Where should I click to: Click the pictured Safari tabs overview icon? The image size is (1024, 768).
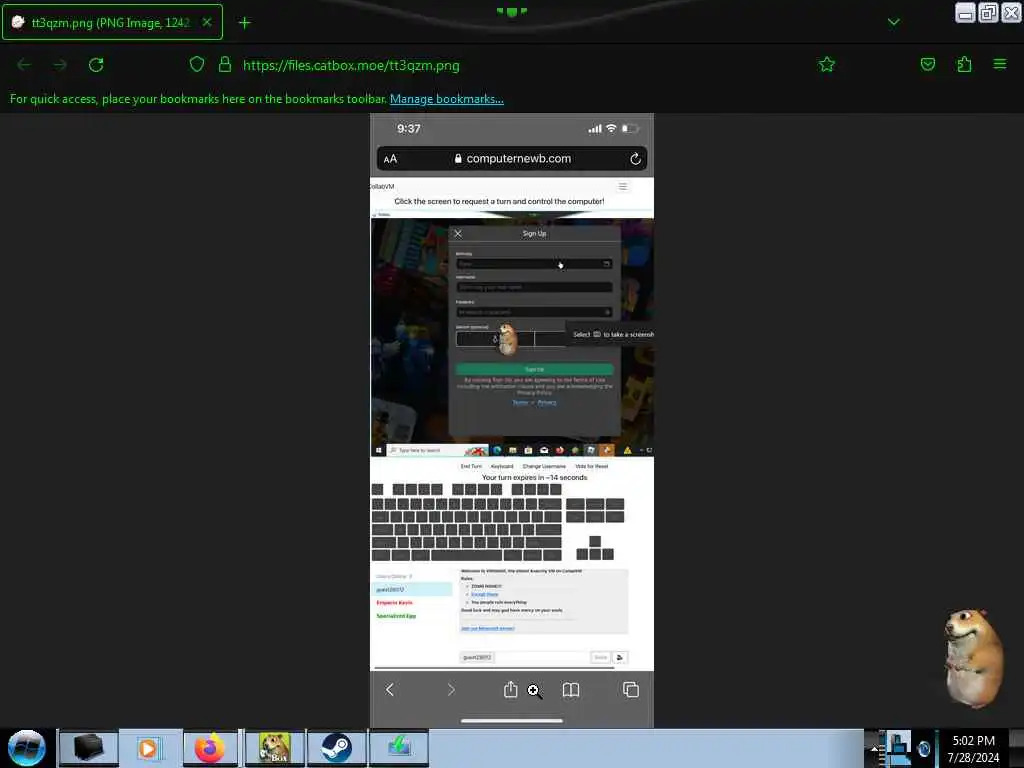[631, 690]
